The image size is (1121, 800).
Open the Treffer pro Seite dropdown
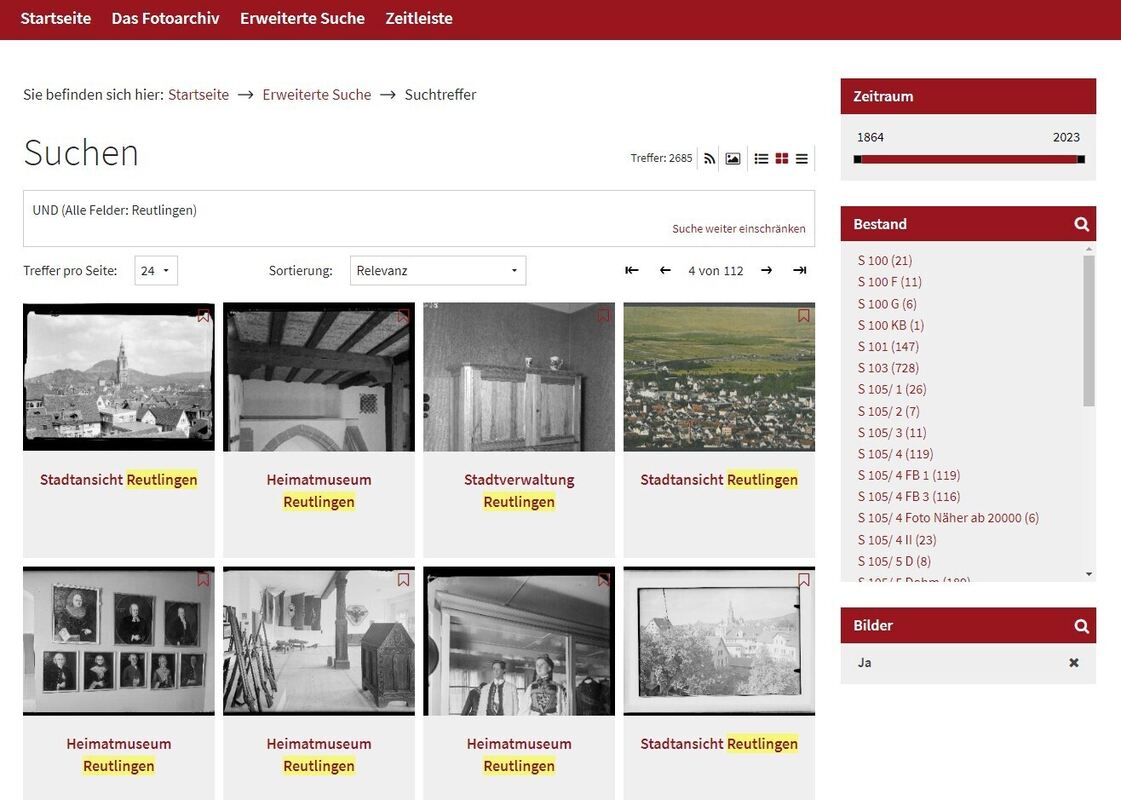click(x=156, y=270)
